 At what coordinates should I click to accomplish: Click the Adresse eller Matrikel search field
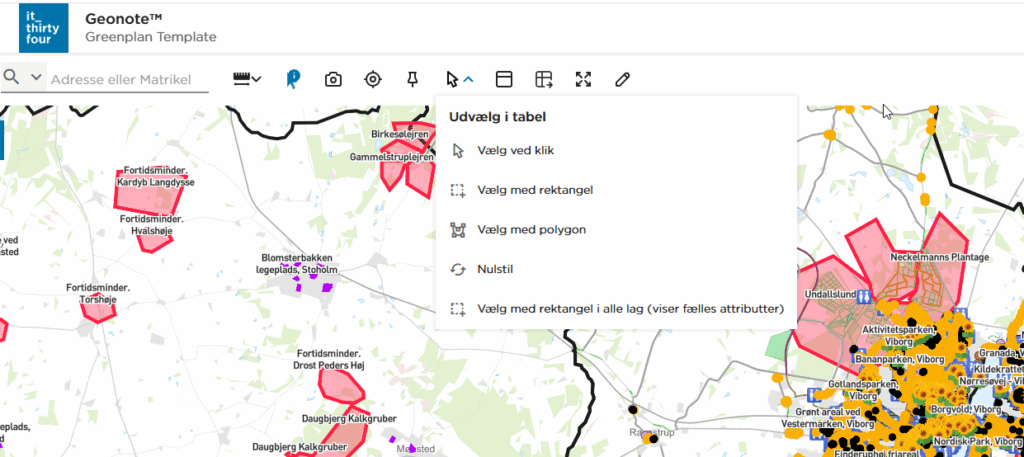click(x=128, y=79)
